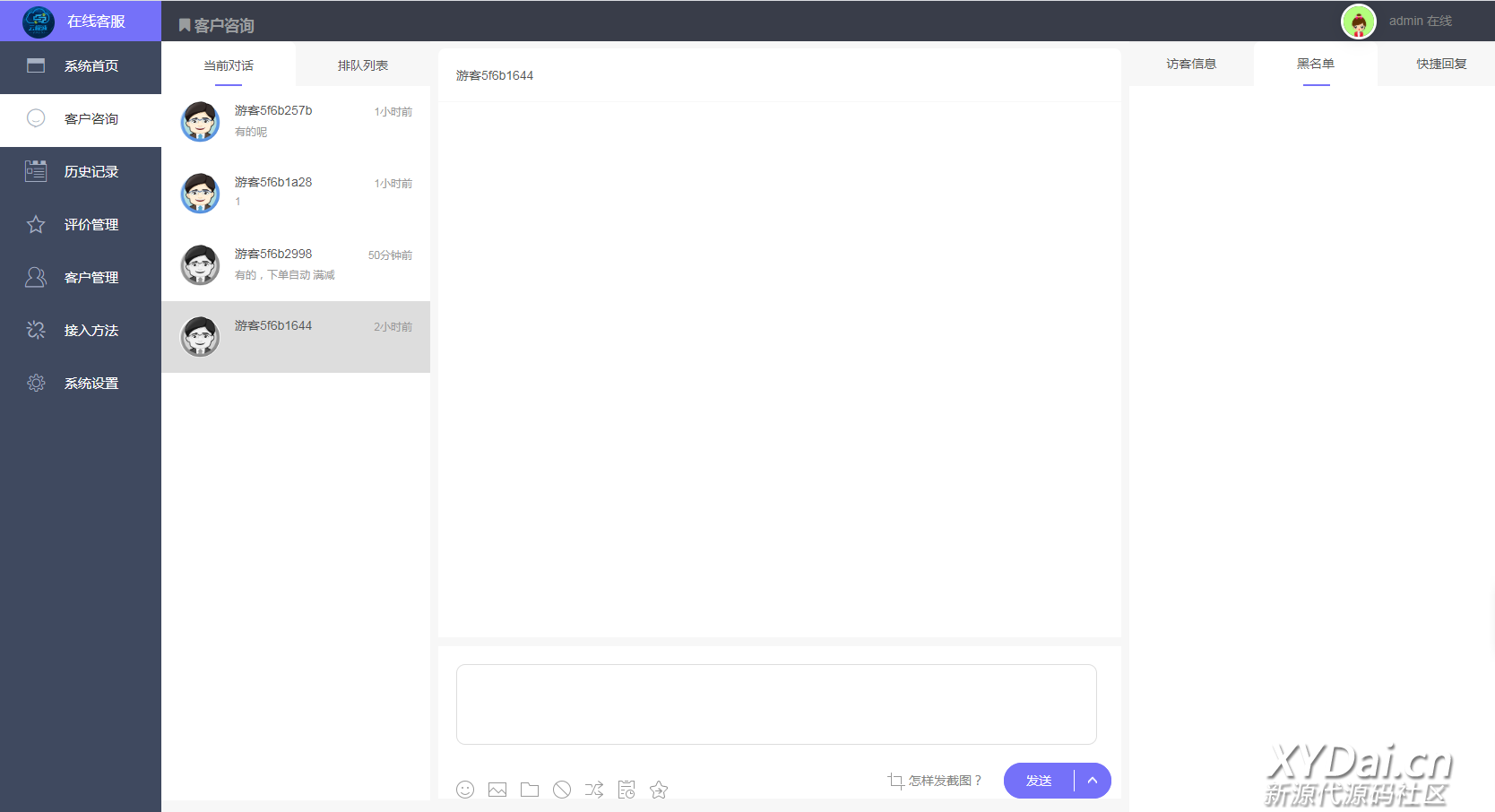Viewport: 1495px width, 812px height.
Task: Open conversation 游客5f6b257b
Action: (x=296, y=122)
